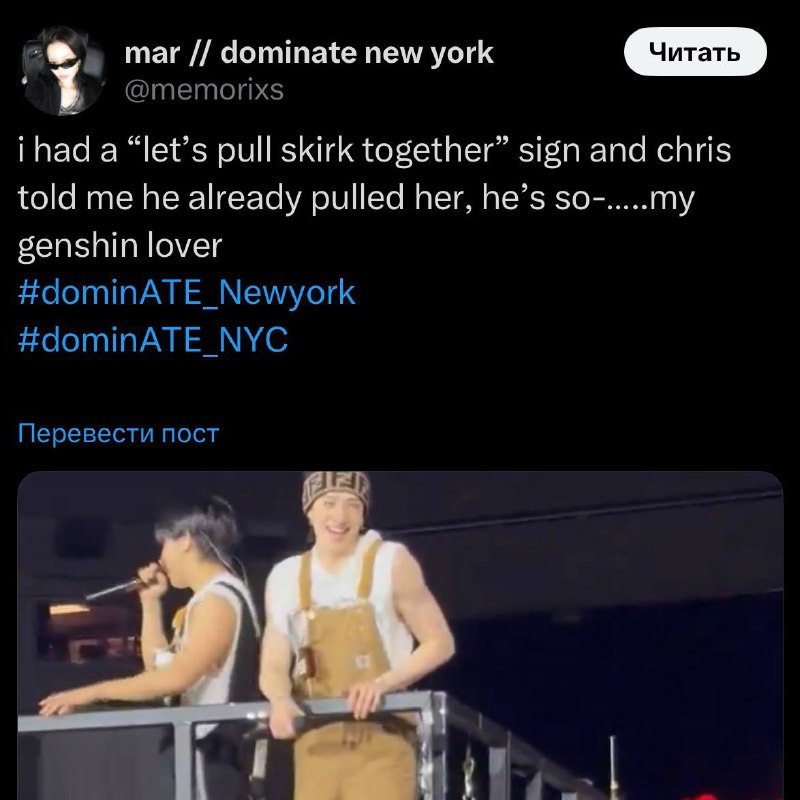Image resolution: width=800 pixels, height=800 pixels.
Task: Click the microphone in the video
Action: pyautogui.click(x=116, y=588)
